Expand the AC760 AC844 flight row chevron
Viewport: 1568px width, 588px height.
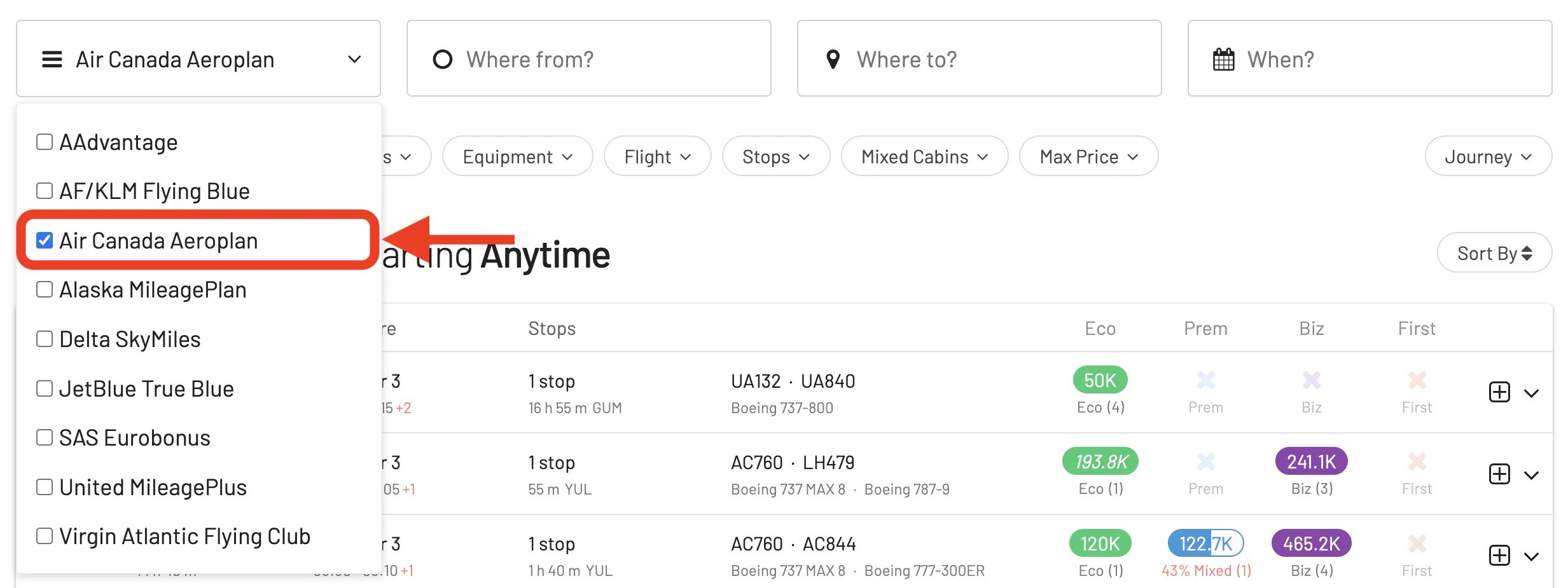click(1532, 556)
